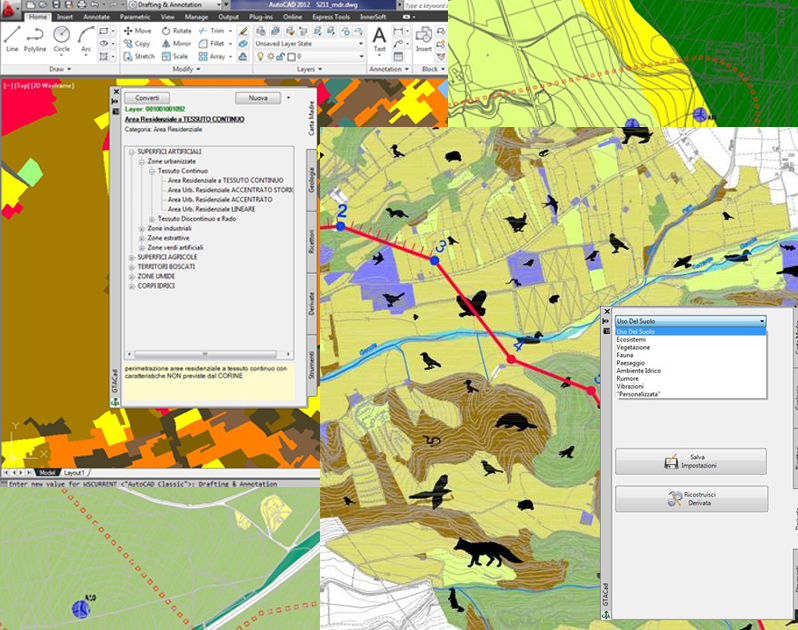Viewport: 798px width, 630px height.
Task: Click the Ricostruisci Derivata button
Action: [691, 499]
